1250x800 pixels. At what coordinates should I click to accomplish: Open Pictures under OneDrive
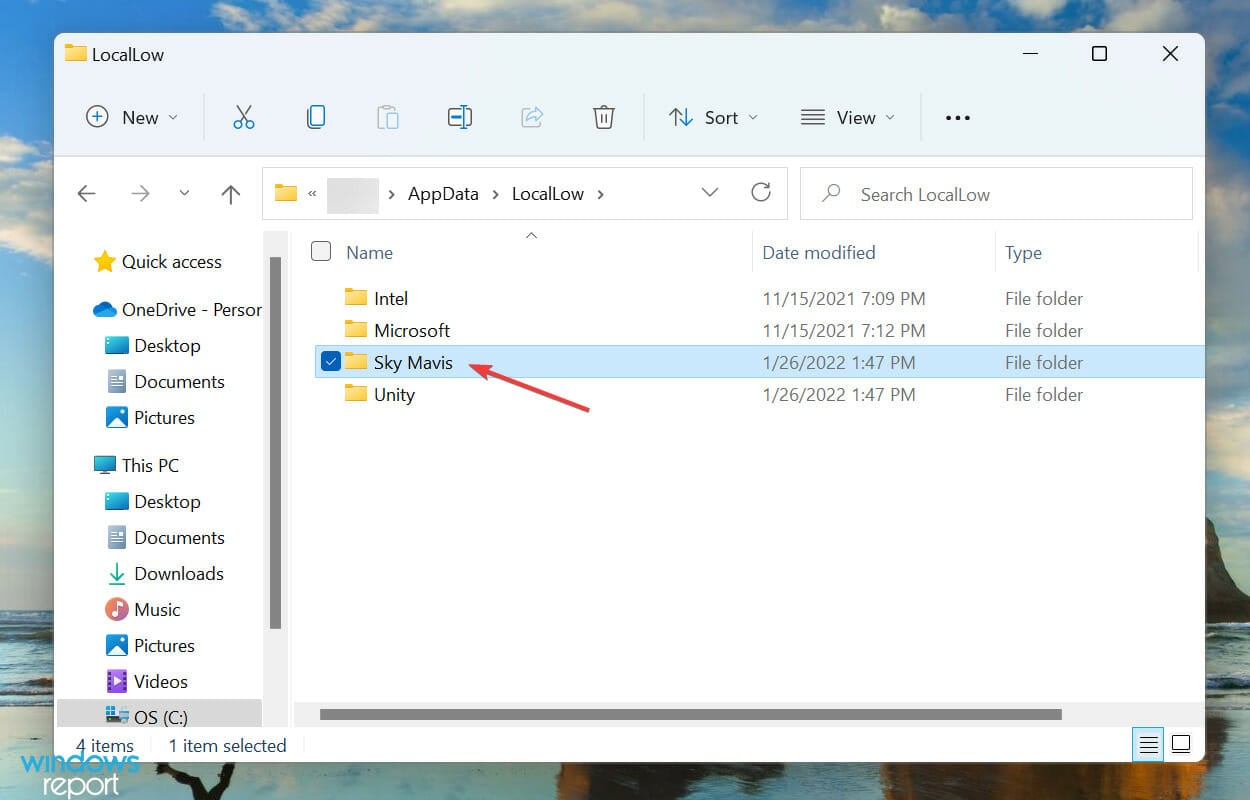tap(150, 418)
